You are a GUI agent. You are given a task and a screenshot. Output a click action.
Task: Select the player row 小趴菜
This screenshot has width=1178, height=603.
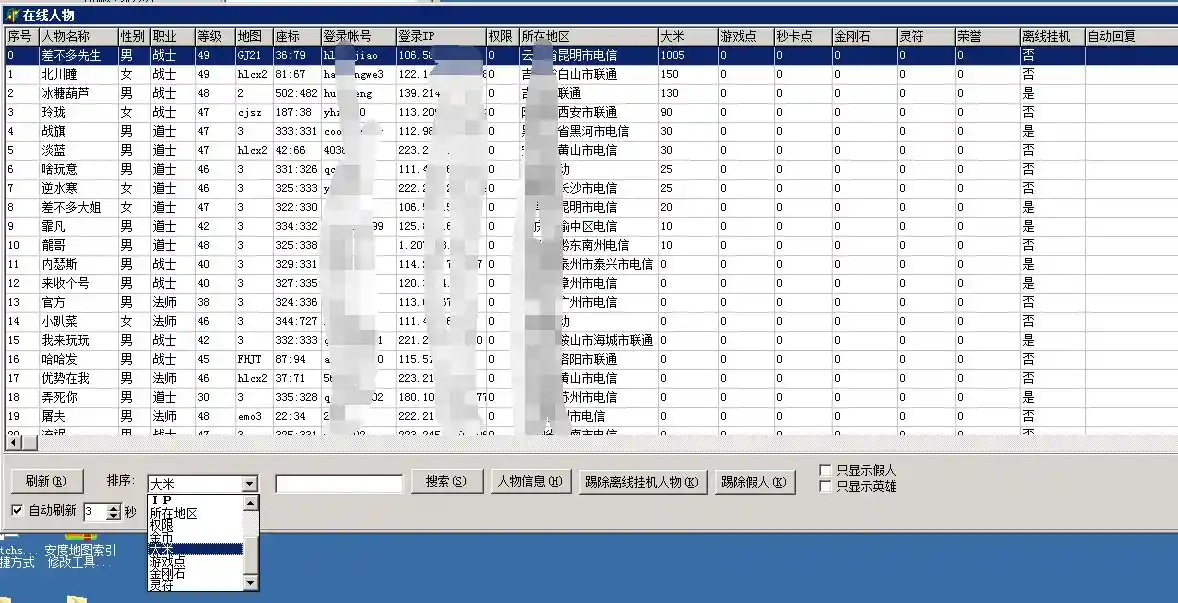(591, 321)
